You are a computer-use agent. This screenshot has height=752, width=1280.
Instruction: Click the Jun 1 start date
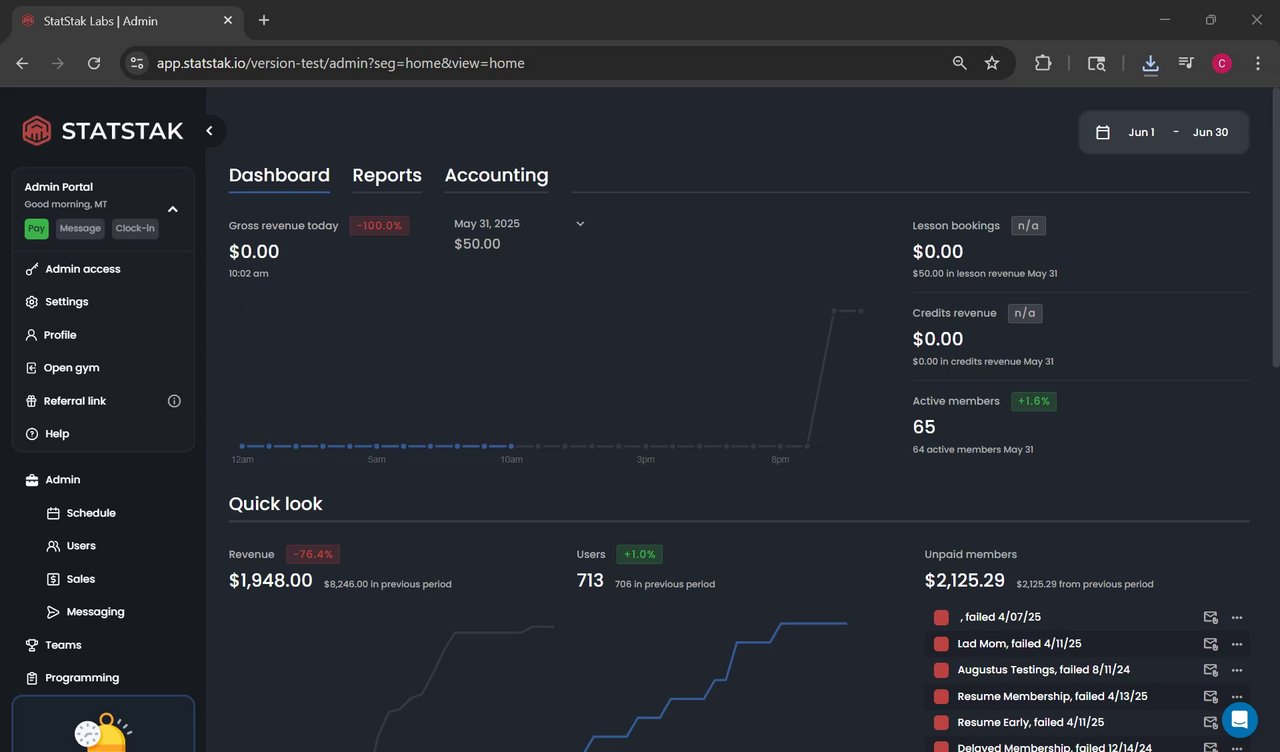pos(1141,132)
